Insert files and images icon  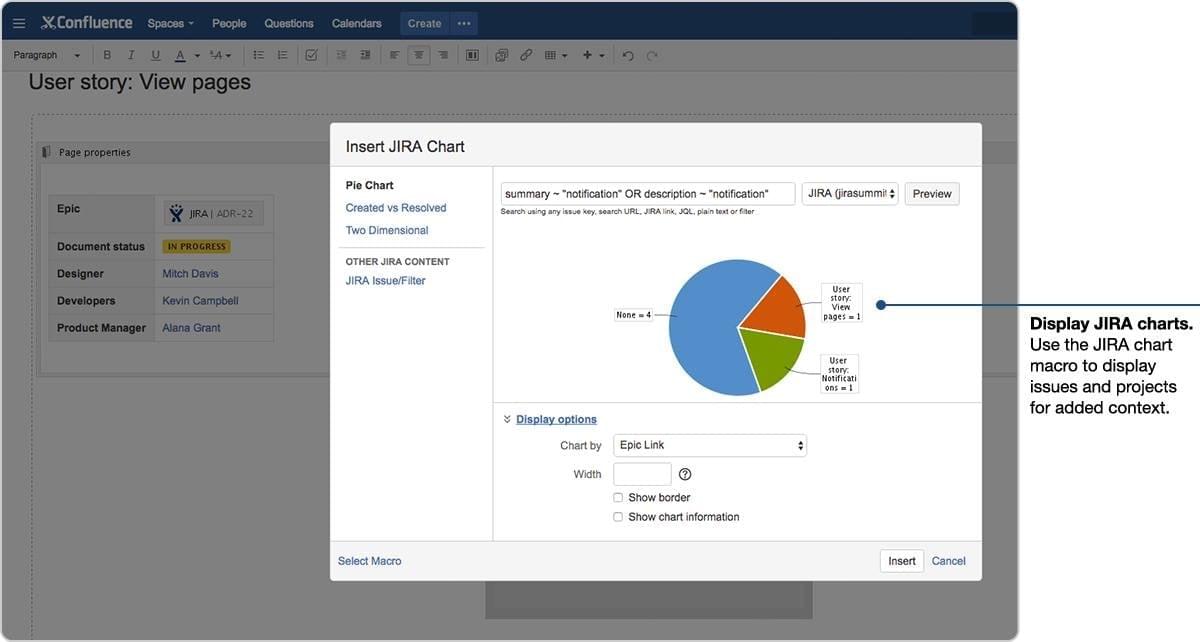tap(502, 55)
